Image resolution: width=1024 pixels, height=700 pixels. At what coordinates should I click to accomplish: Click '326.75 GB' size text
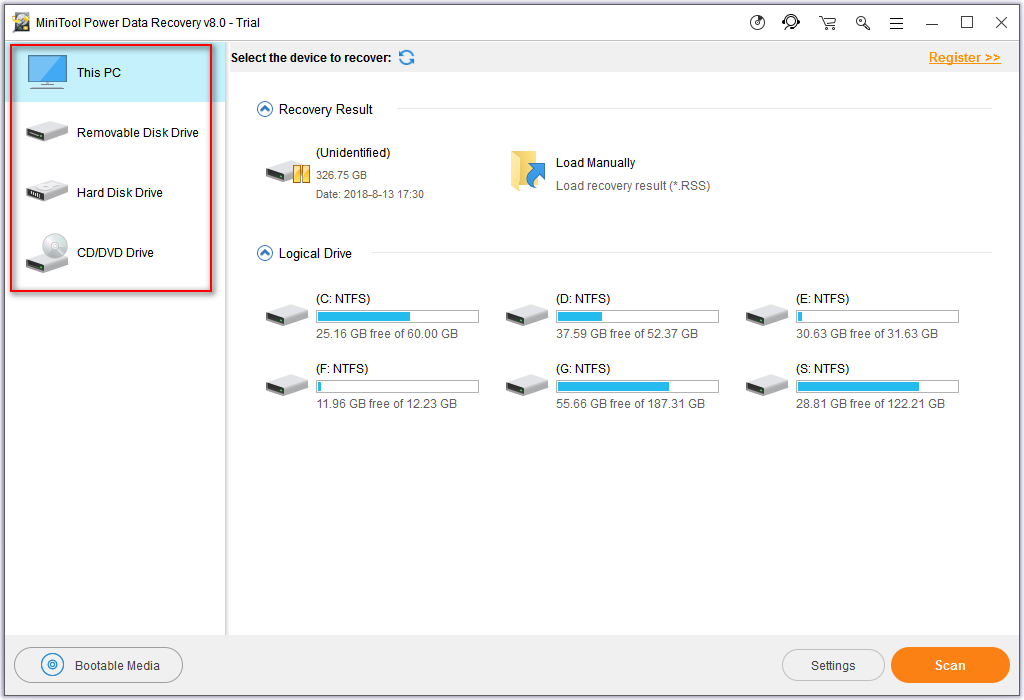[x=342, y=175]
